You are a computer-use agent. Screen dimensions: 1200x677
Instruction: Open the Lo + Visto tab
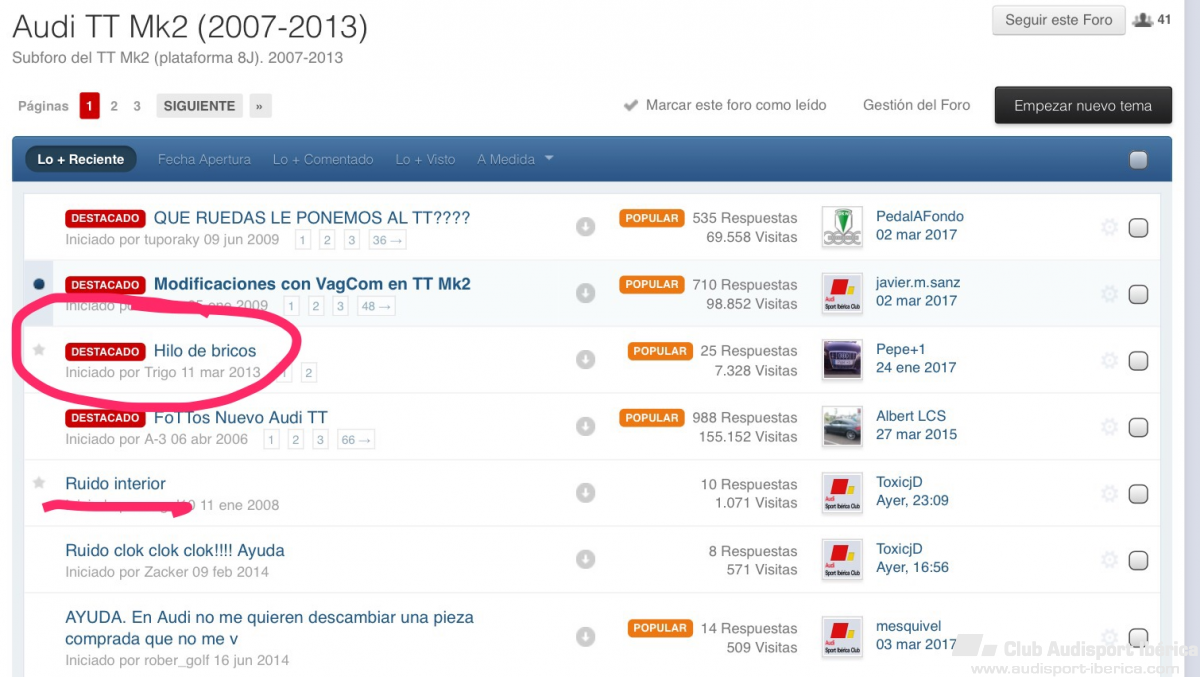425,159
